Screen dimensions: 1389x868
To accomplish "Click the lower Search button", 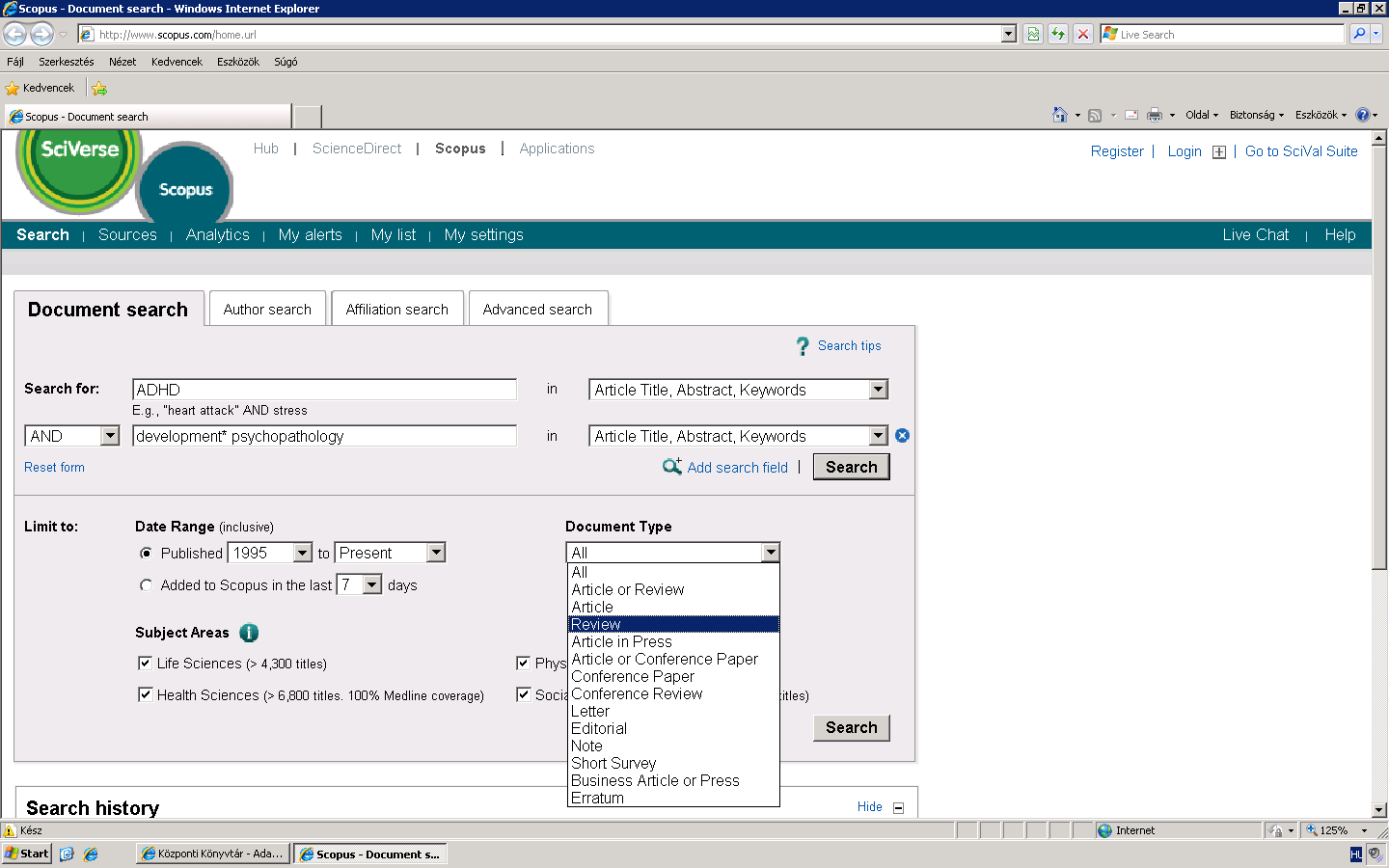I will 852,727.
